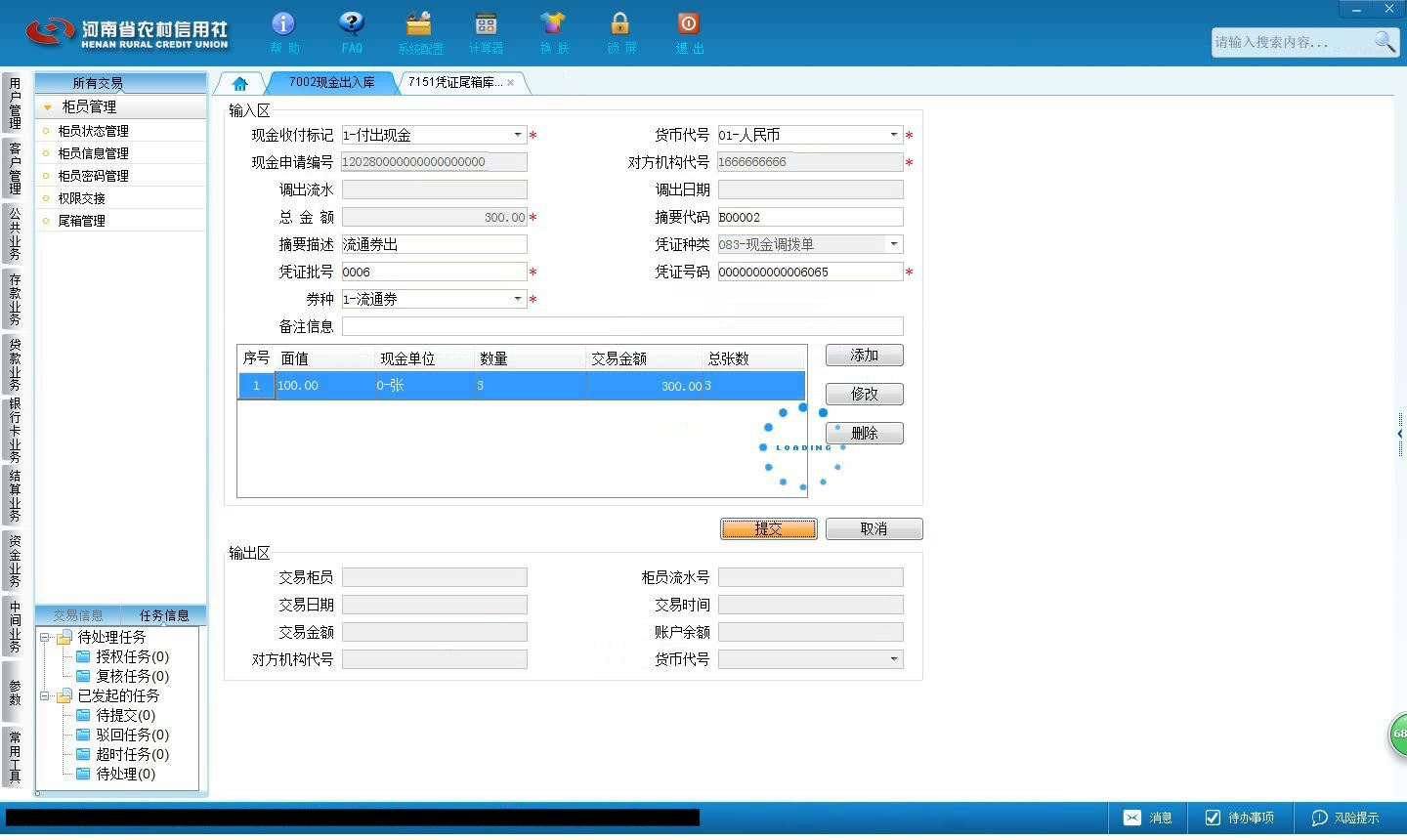Image resolution: width=1407 pixels, height=840 pixels.
Task: Open 用户管理 side tab
Action: point(15,104)
